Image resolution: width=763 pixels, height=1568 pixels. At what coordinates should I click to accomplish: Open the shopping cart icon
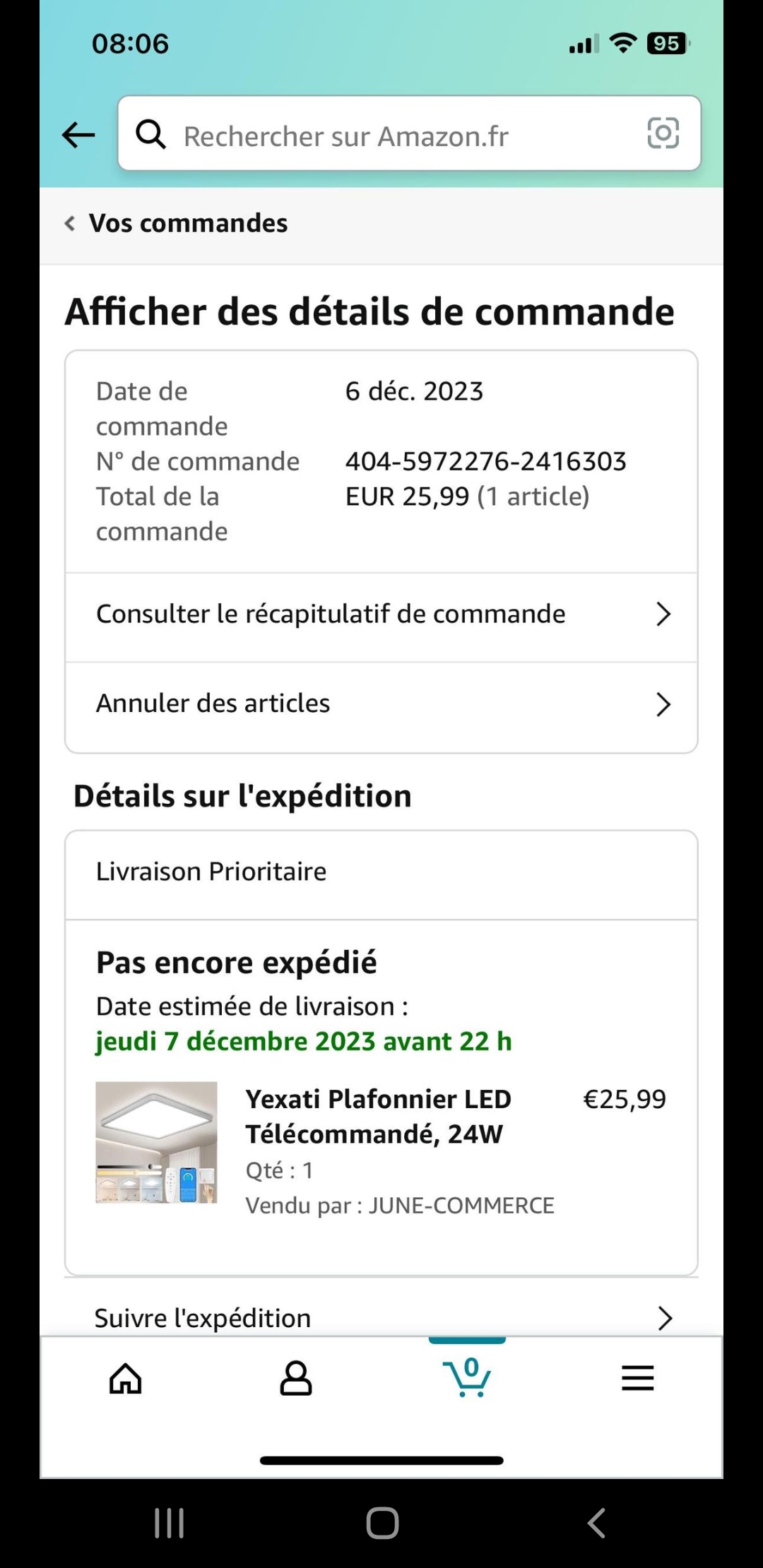[467, 1378]
